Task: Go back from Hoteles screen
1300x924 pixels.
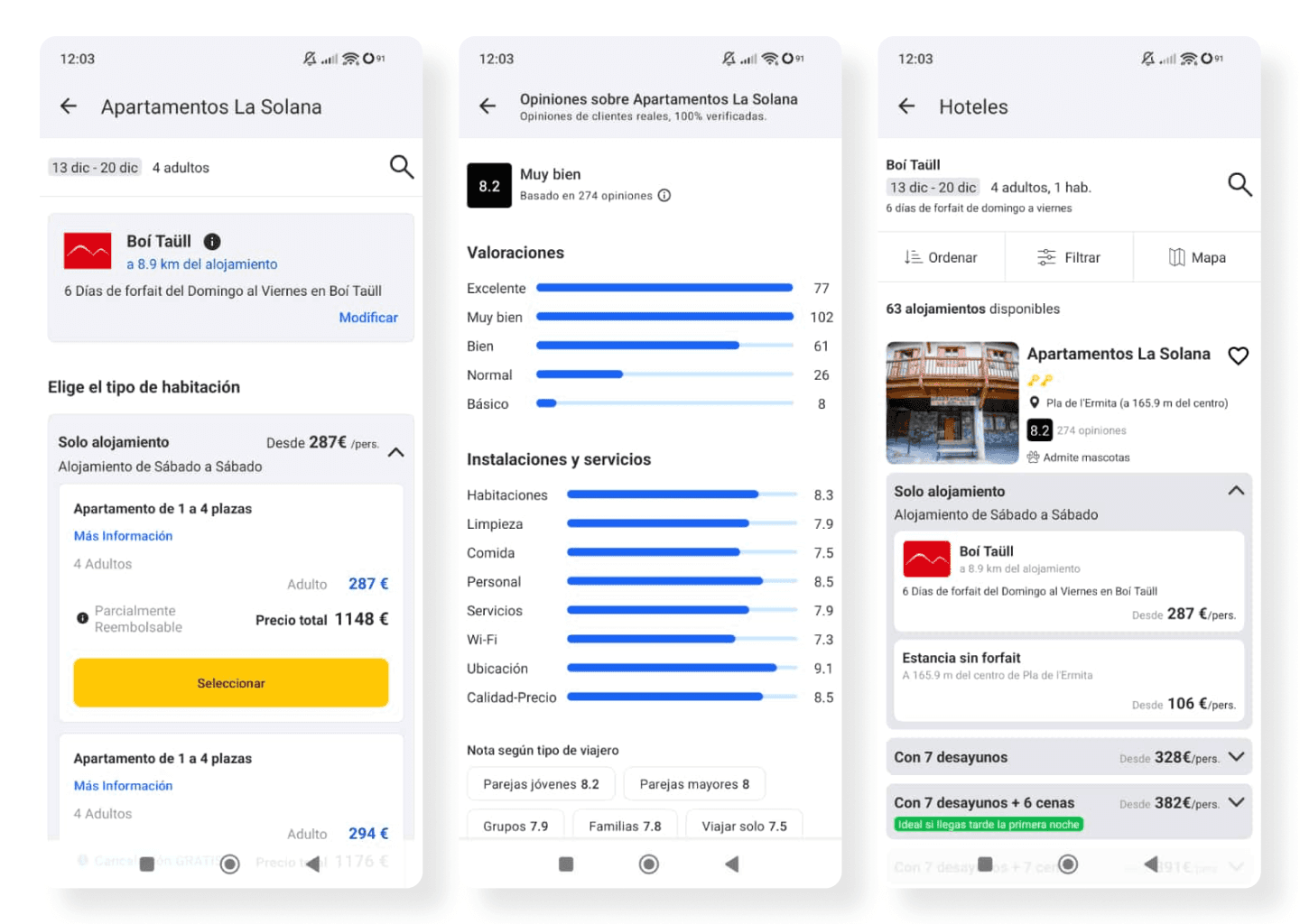Action: click(906, 106)
